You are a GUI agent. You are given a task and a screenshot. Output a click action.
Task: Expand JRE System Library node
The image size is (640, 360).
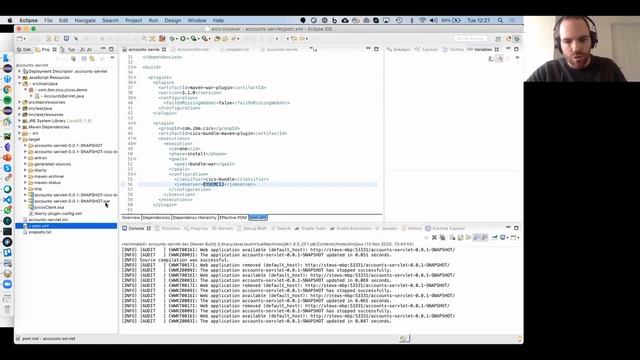click(19, 121)
